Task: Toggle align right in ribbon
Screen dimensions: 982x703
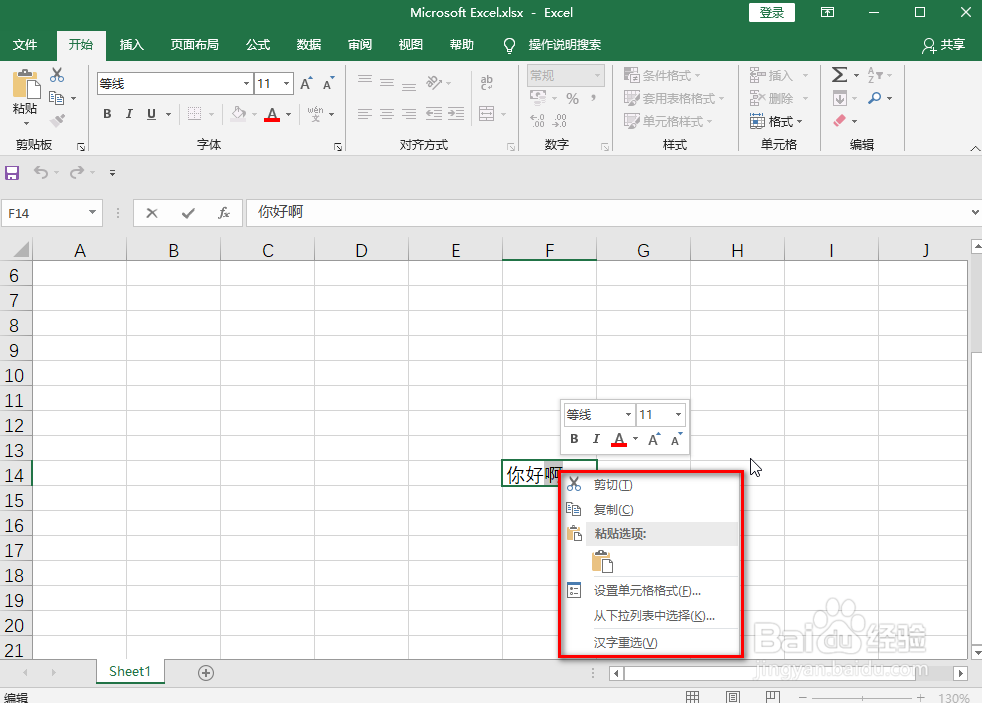Action: (x=409, y=113)
